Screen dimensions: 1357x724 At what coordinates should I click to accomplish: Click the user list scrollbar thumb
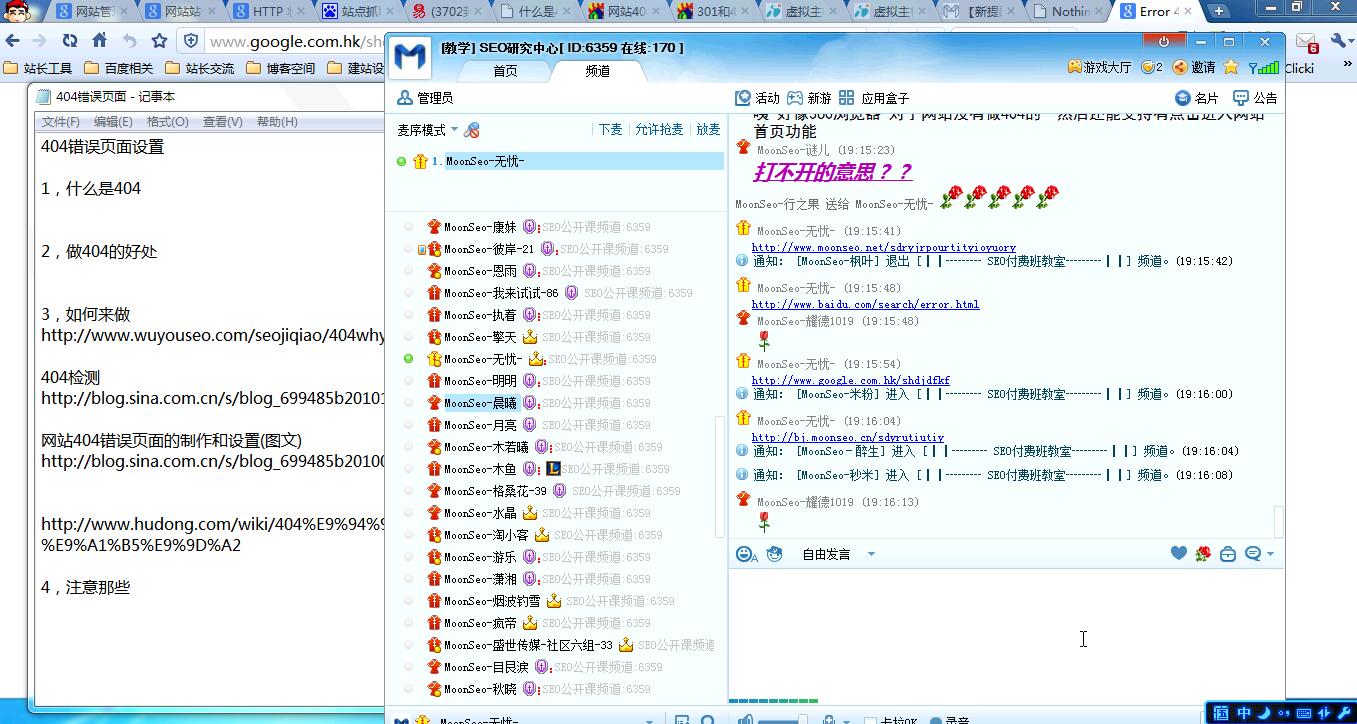pyautogui.click(x=720, y=475)
